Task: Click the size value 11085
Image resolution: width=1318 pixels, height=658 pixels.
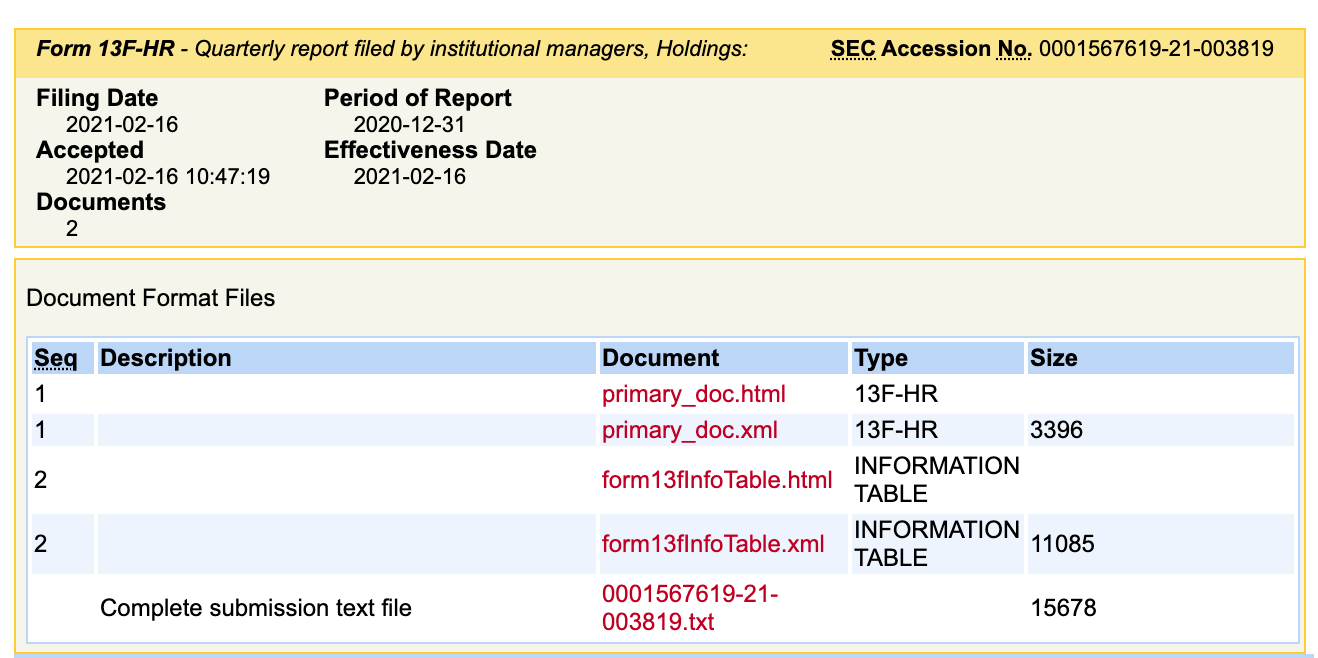Action: click(x=1062, y=544)
